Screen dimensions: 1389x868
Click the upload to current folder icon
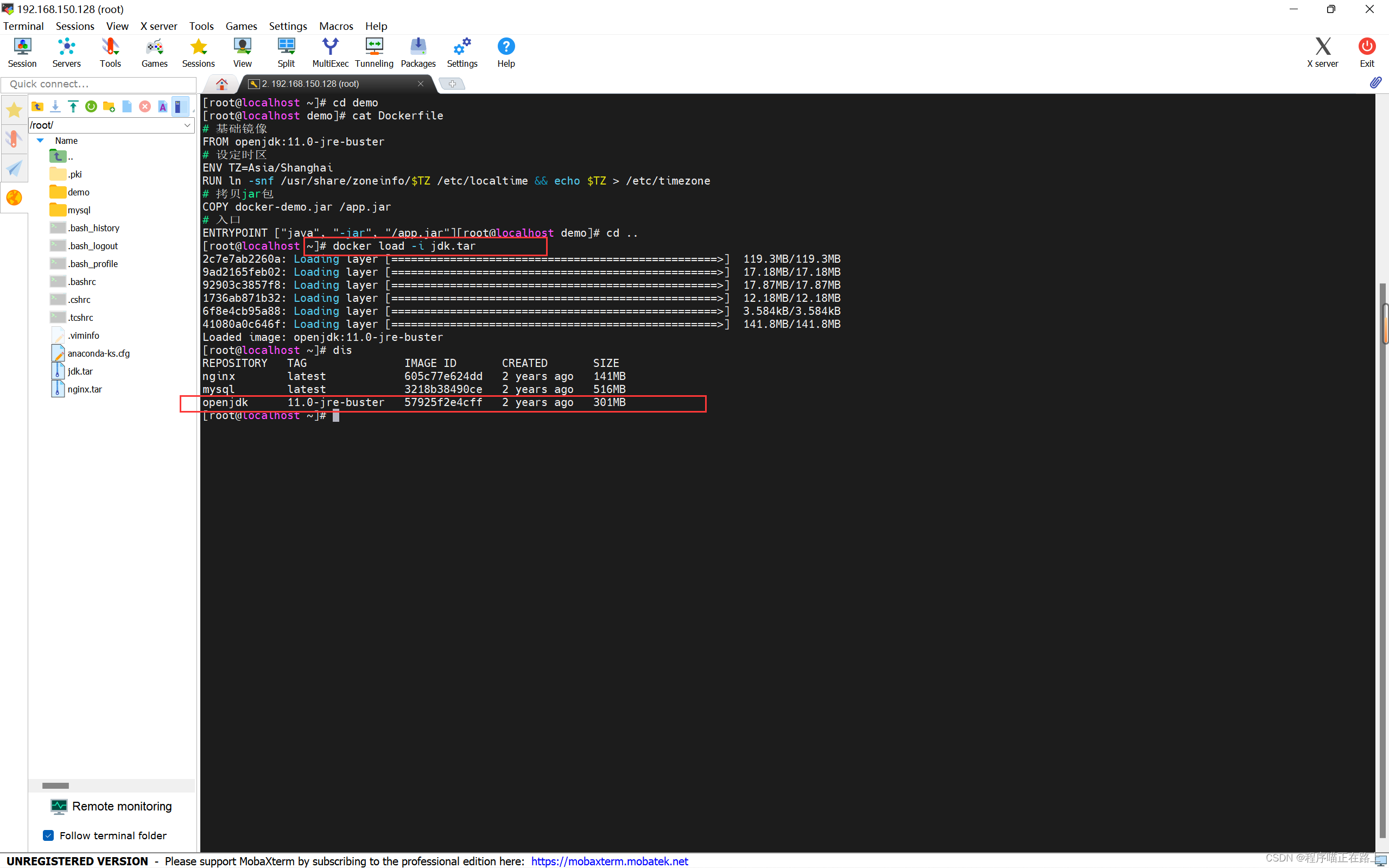tap(73, 107)
